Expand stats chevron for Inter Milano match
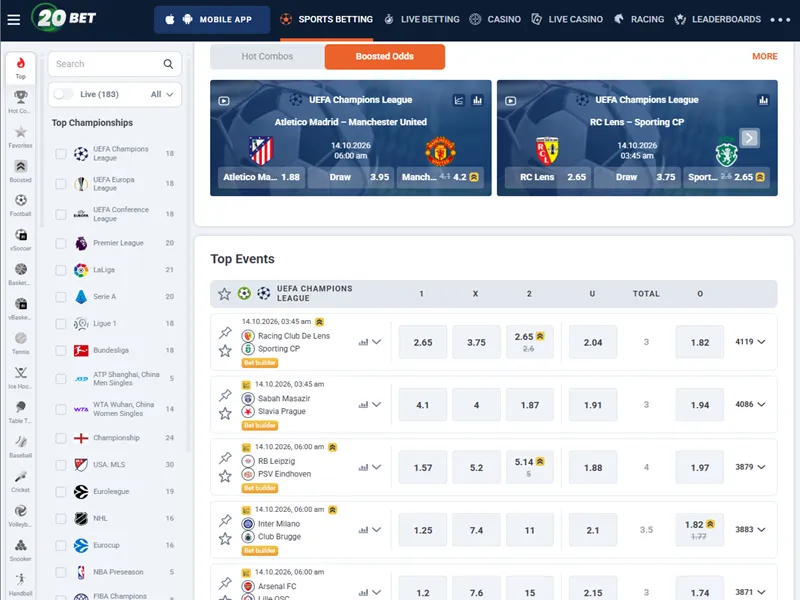This screenshot has width=800, height=600. coord(377,530)
